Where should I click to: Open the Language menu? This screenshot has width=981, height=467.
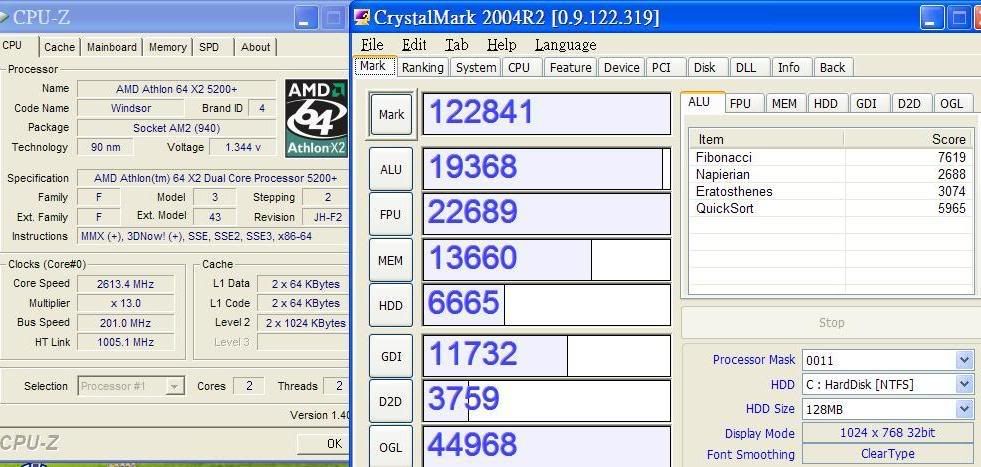pos(565,45)
